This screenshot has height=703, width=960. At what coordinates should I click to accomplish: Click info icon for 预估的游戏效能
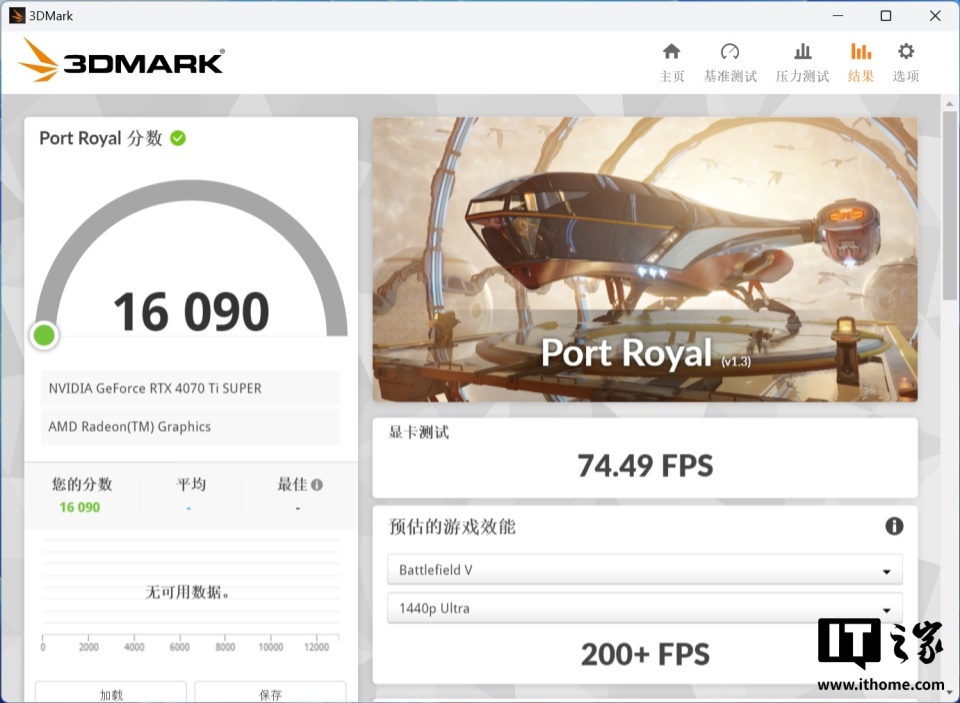894,526
